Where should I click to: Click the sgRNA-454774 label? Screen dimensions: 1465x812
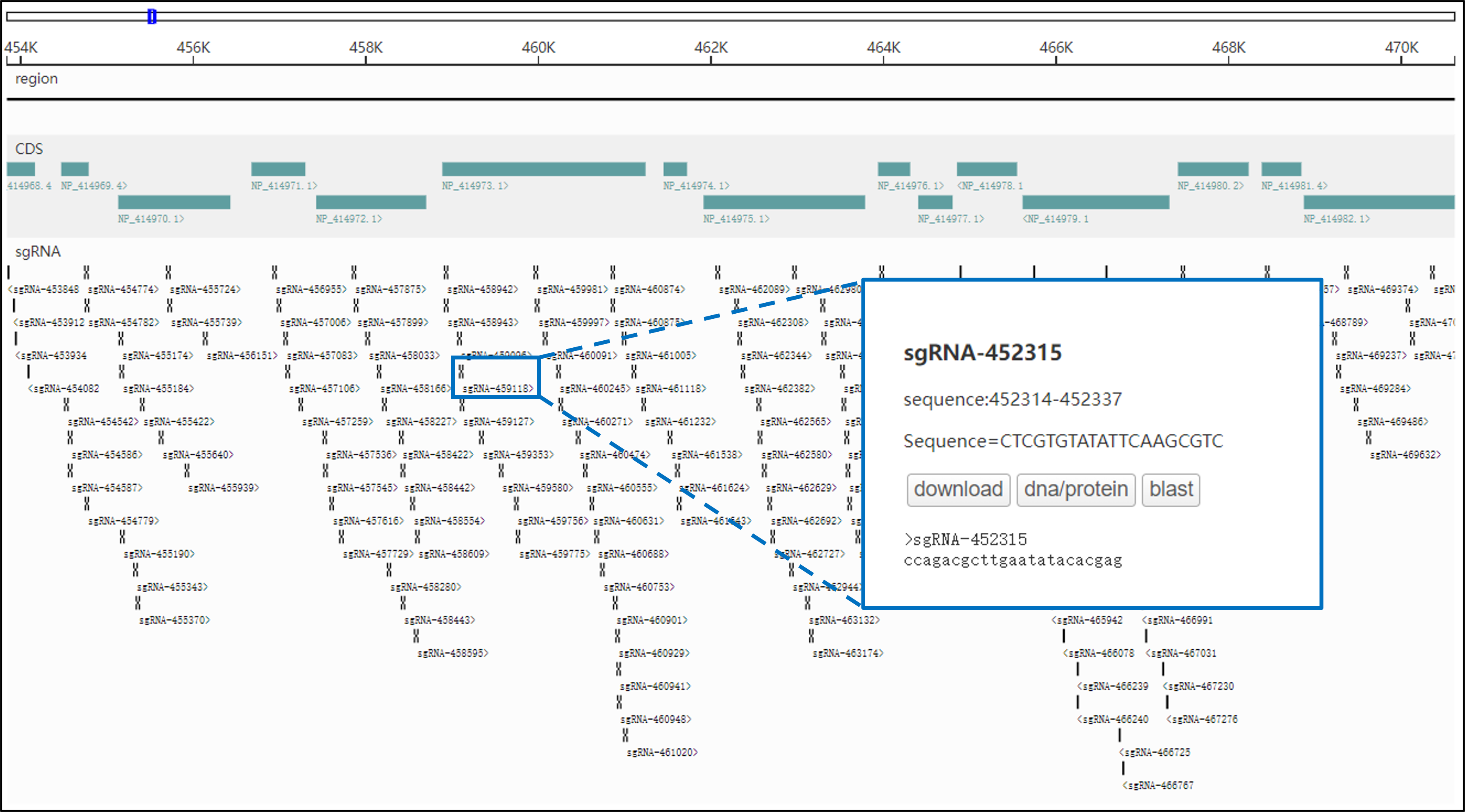[123, 289]
